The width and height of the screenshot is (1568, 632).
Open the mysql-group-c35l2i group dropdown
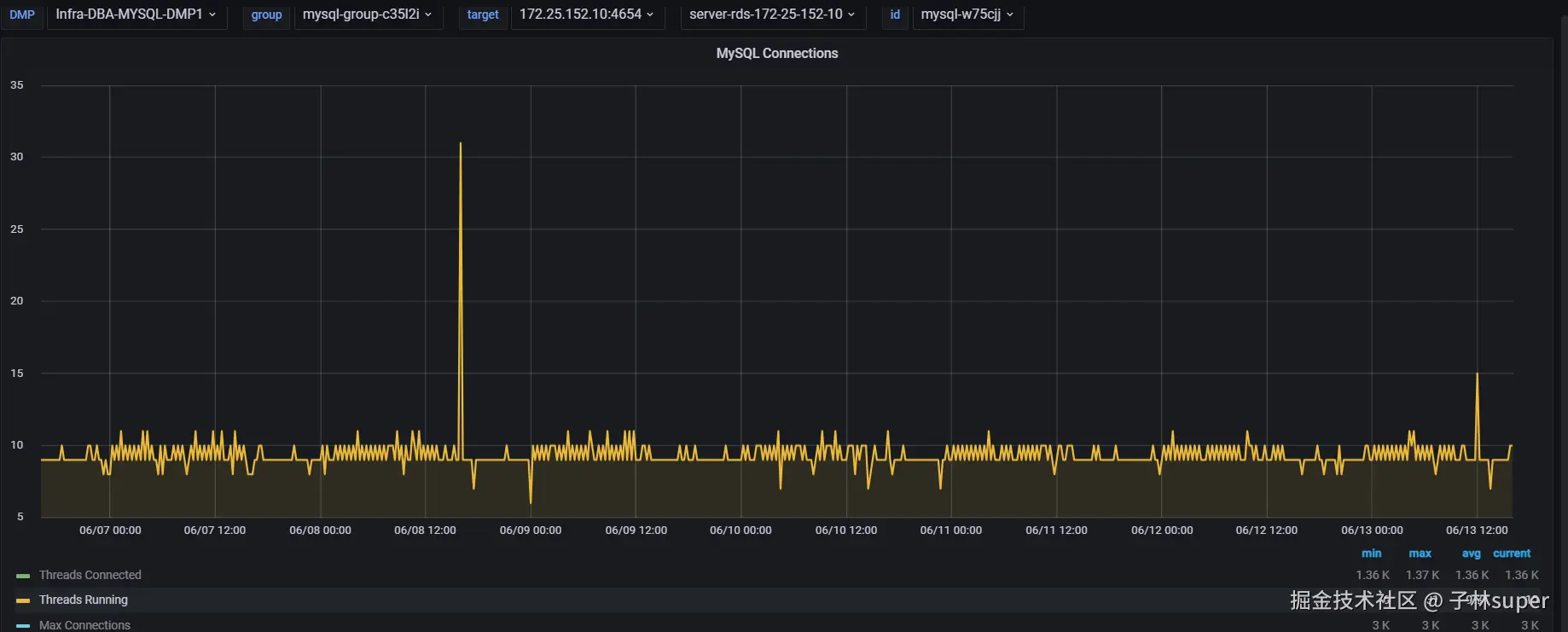pyautogui.click(x=368, y=14)
